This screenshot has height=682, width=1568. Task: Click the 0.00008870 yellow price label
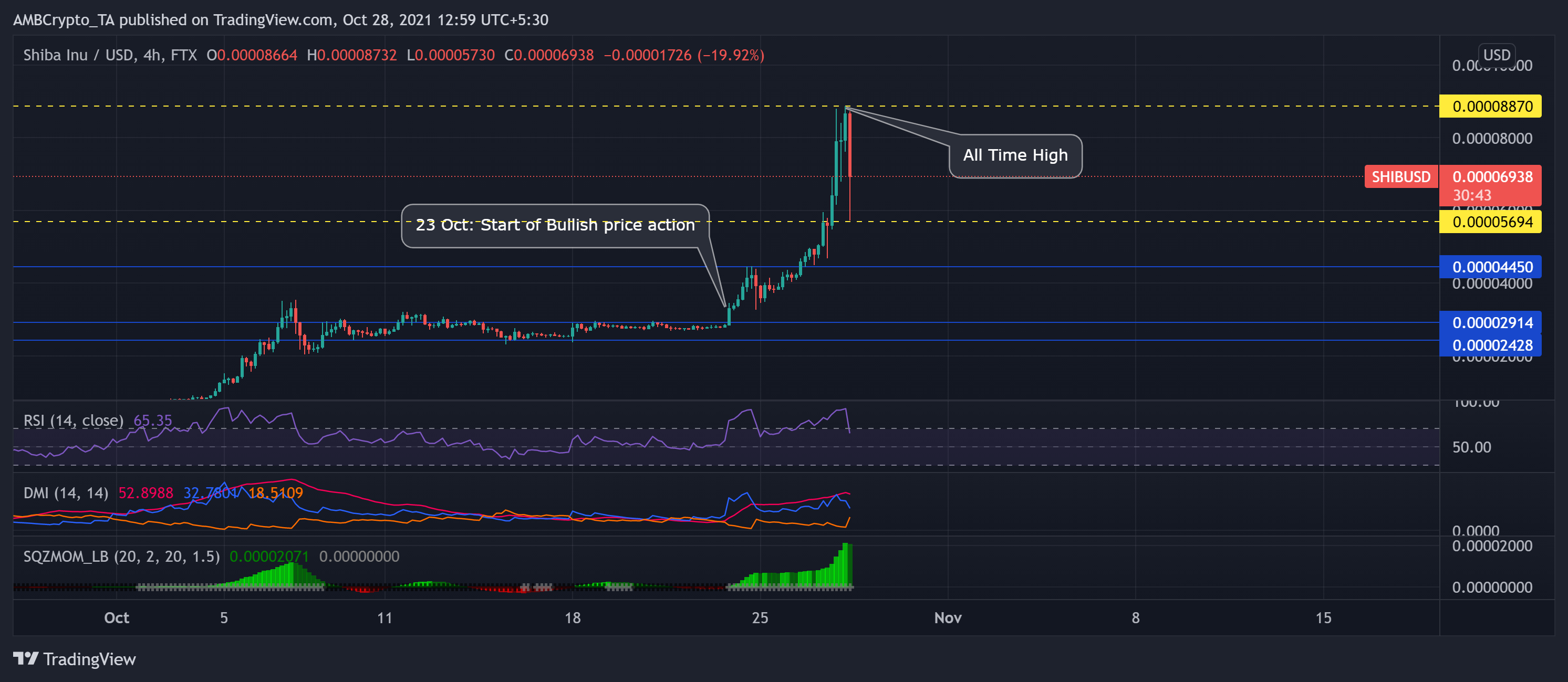1490,107
